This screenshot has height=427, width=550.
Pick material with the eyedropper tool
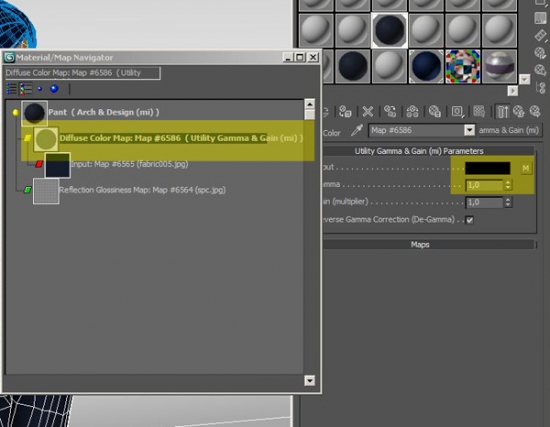pyautogui.click(x=357, y=131)
